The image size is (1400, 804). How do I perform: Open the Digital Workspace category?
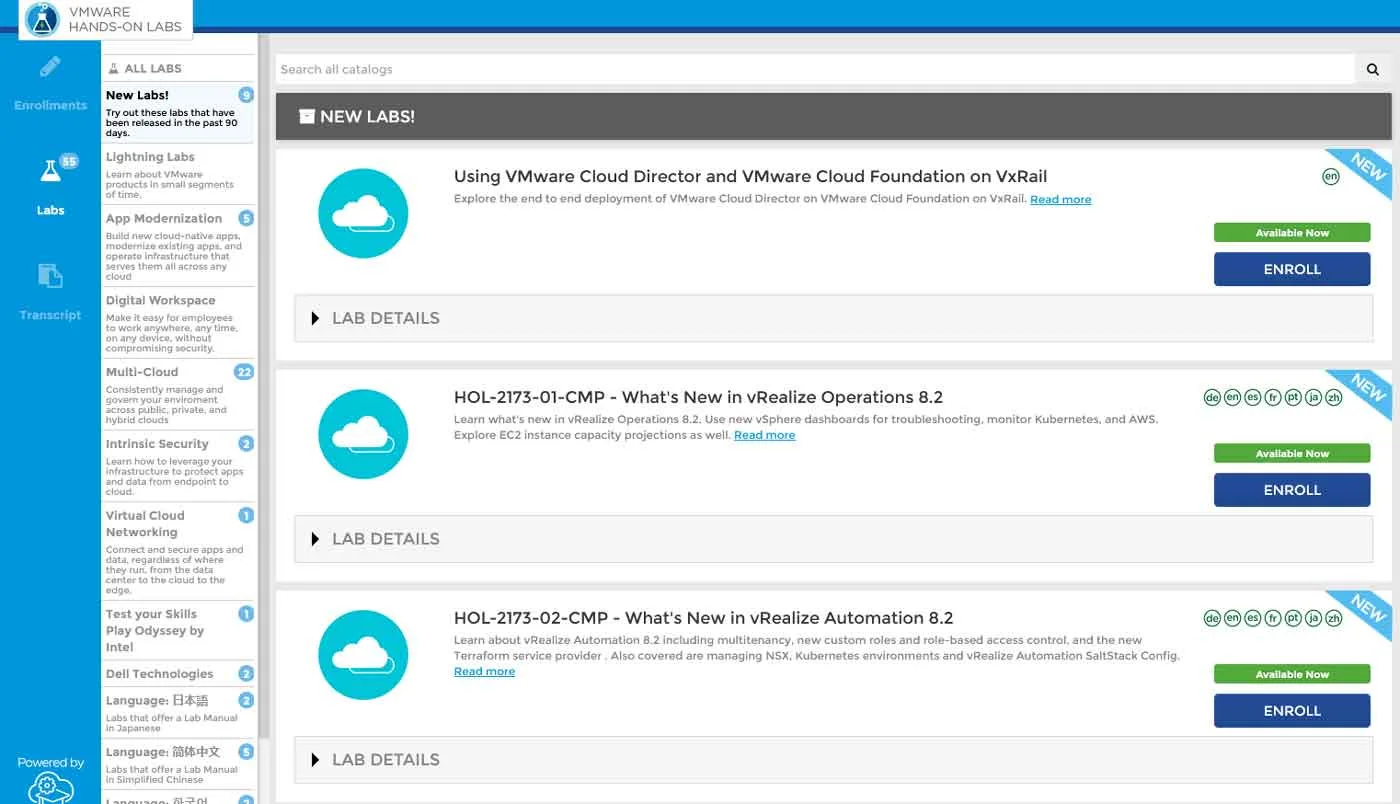[178, 323]
